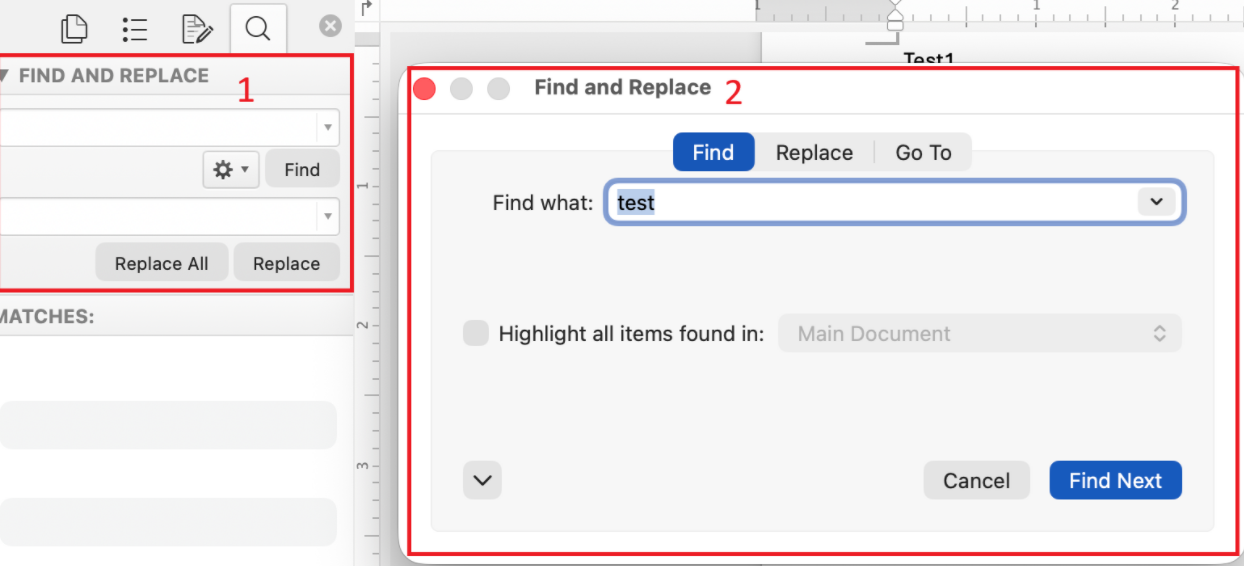Expand more search options chevron button
Viewport: 1244px width, 566px height.
coord(483,480)
